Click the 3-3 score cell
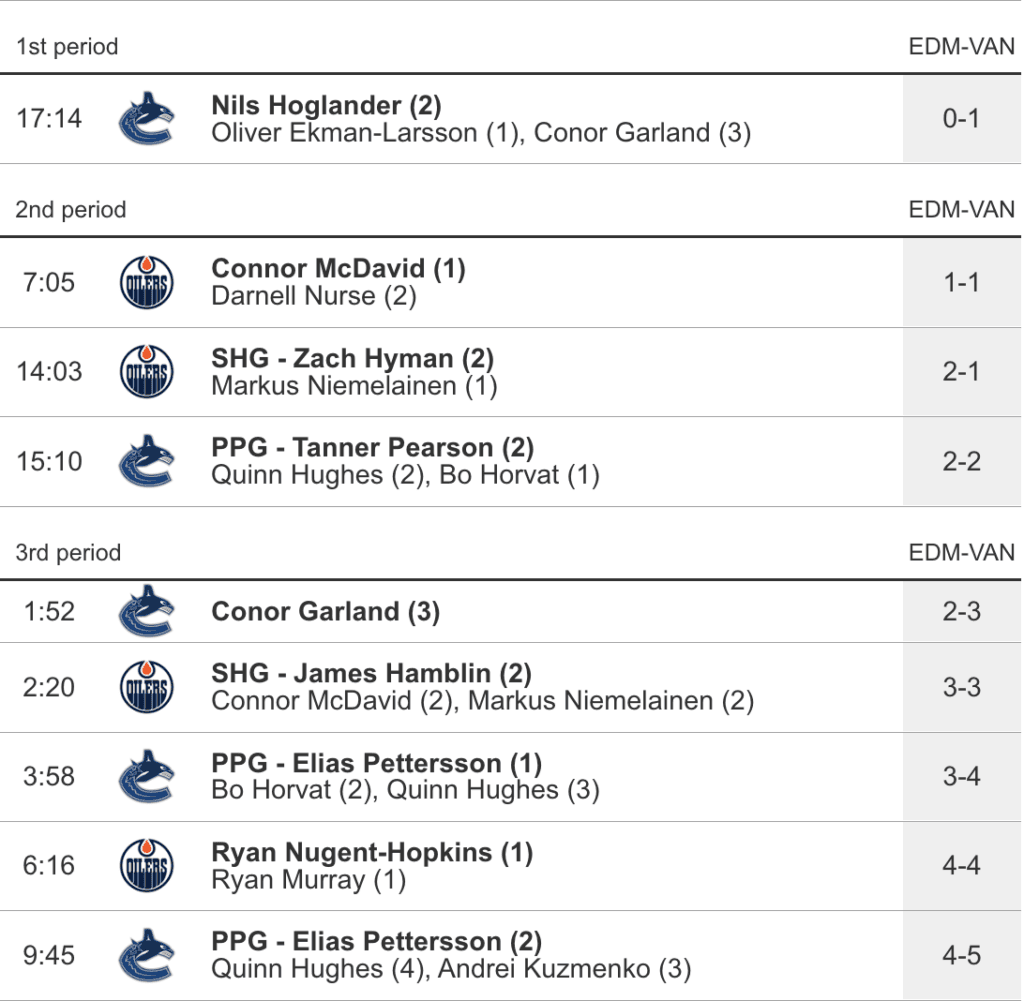This screenshot has width=1024, height=1001. coord(961,688)
